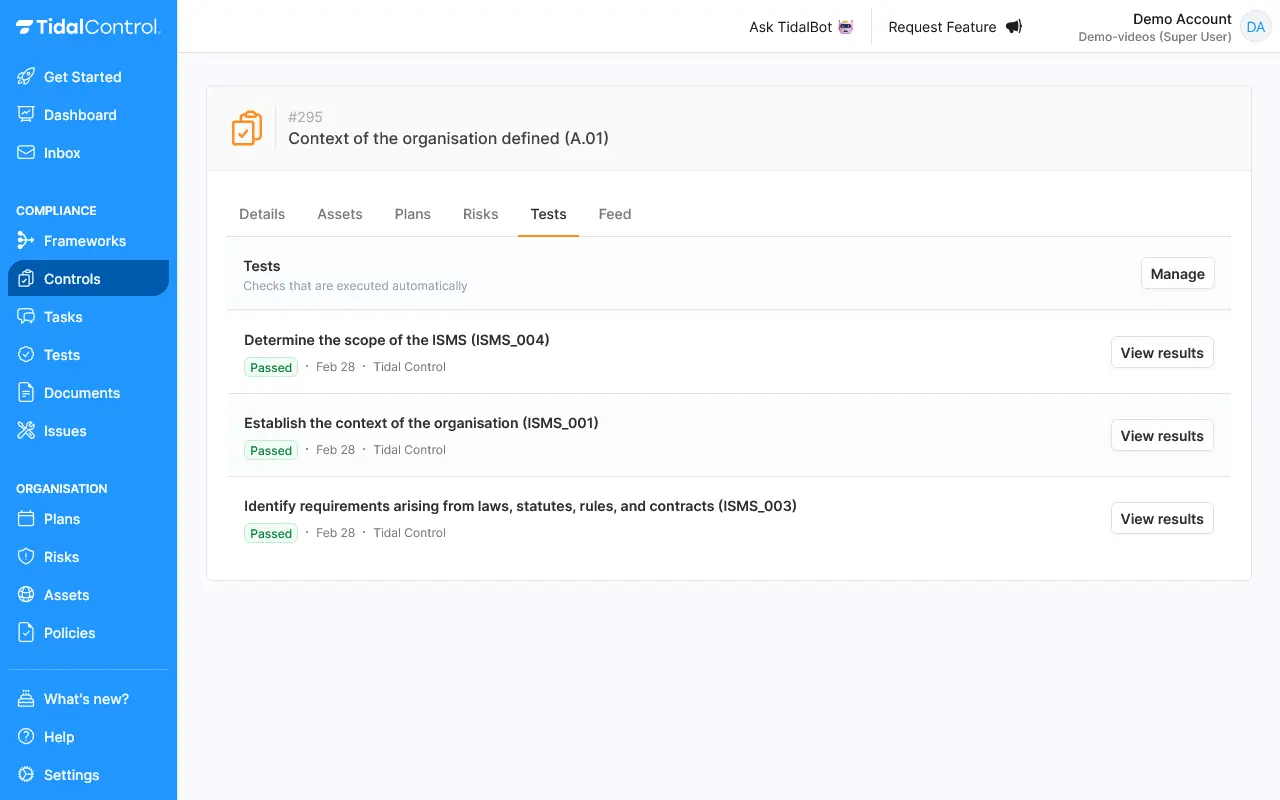Click control title Context of the organisation defined
The height and width of the screenshot is (800, 1280).
pyautogui.click(x=448, y=139)
